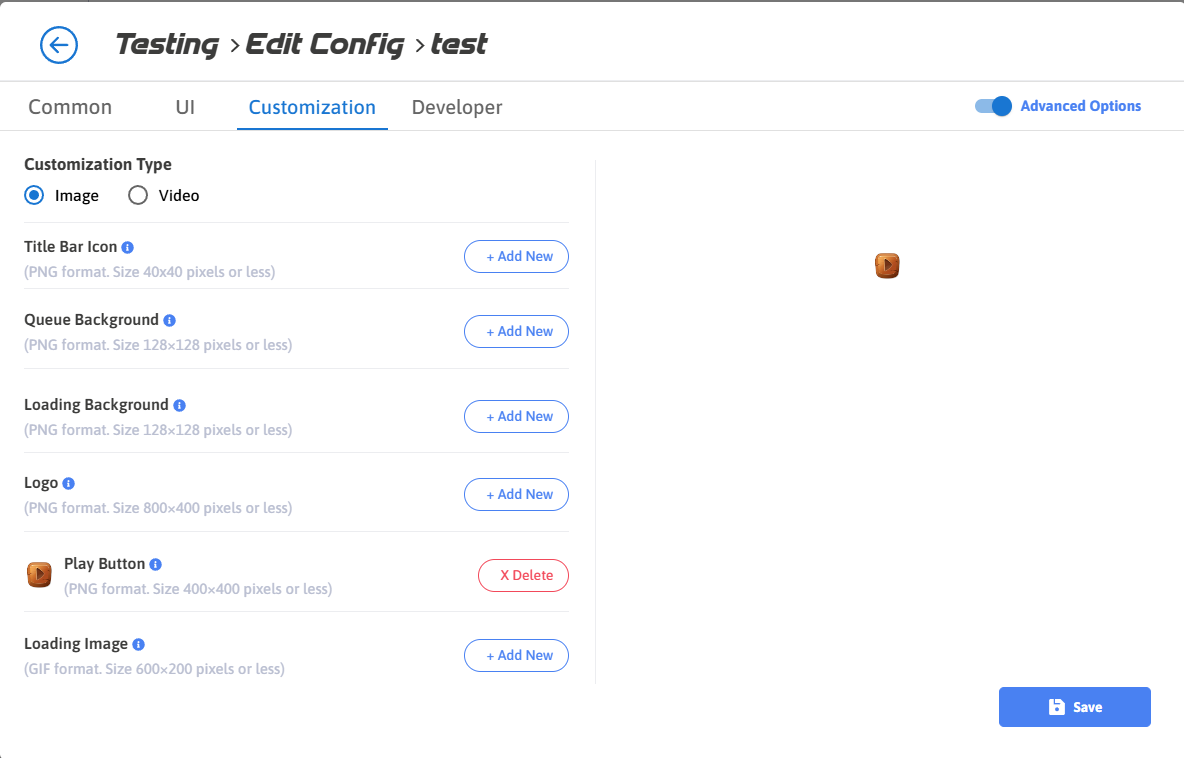Image resolution: width=1184 pixels, height=758 pixels.
Task: Click info icon next to Logo
Action: pyautogui.click(x=69, y=483)
